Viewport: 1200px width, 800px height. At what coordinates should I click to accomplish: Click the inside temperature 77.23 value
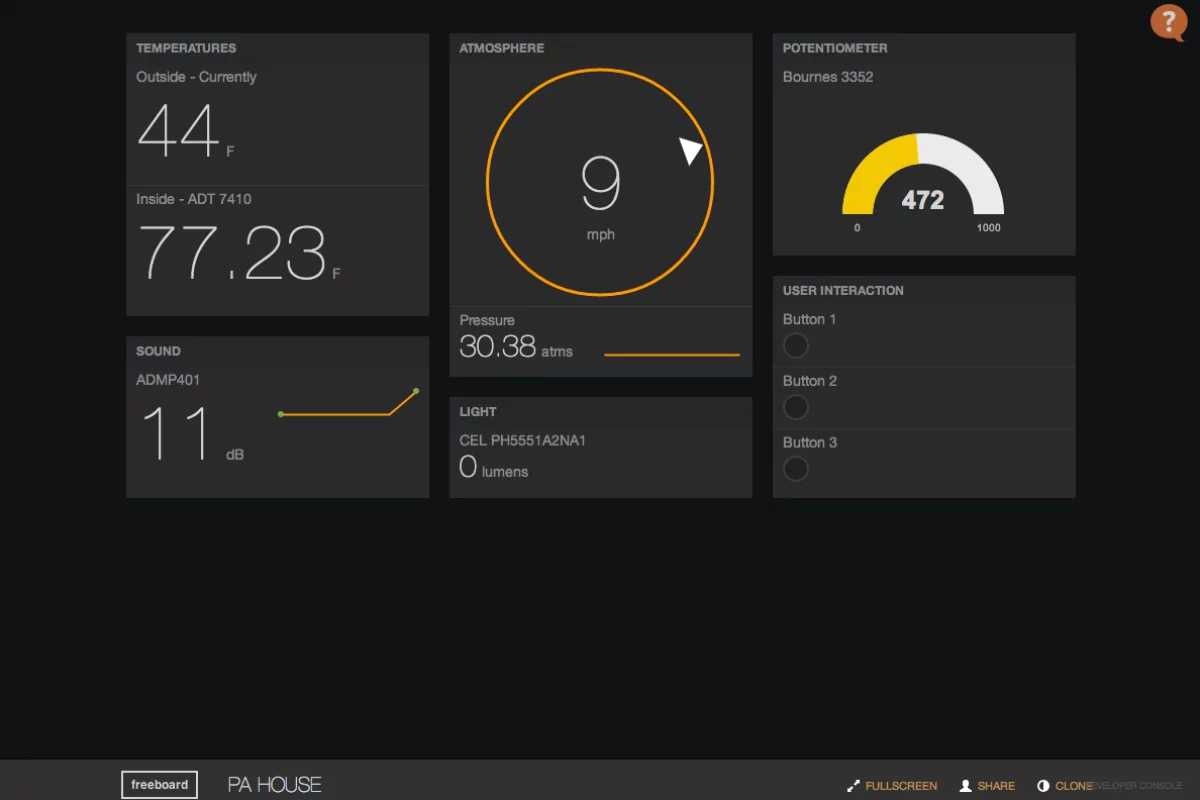[232, 252]
